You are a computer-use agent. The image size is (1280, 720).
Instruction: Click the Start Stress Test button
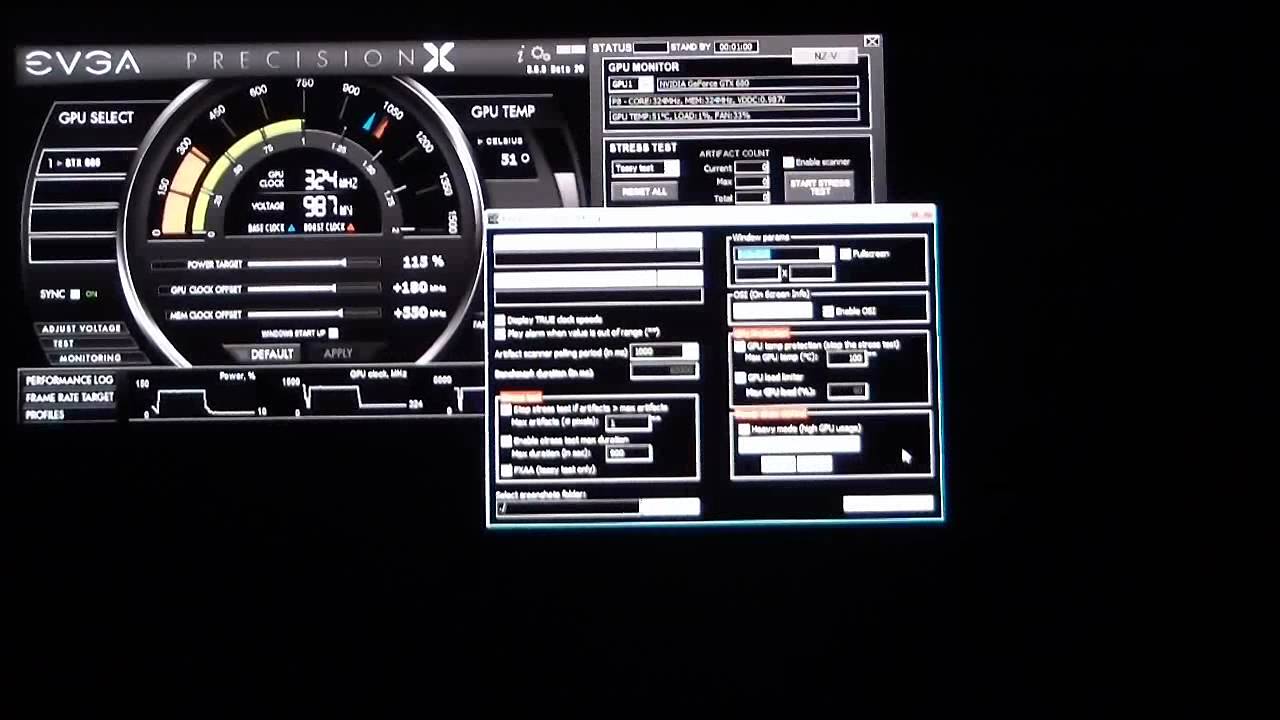tap(819, 187)
